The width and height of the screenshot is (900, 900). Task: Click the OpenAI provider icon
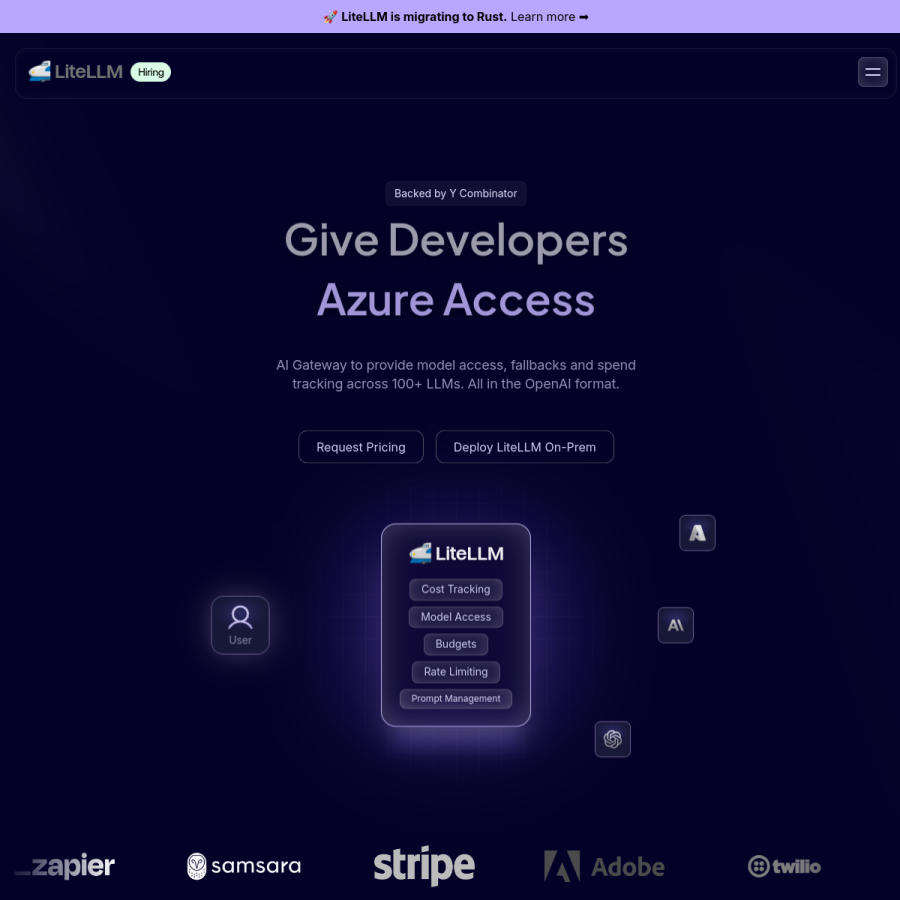click(612, 739)
